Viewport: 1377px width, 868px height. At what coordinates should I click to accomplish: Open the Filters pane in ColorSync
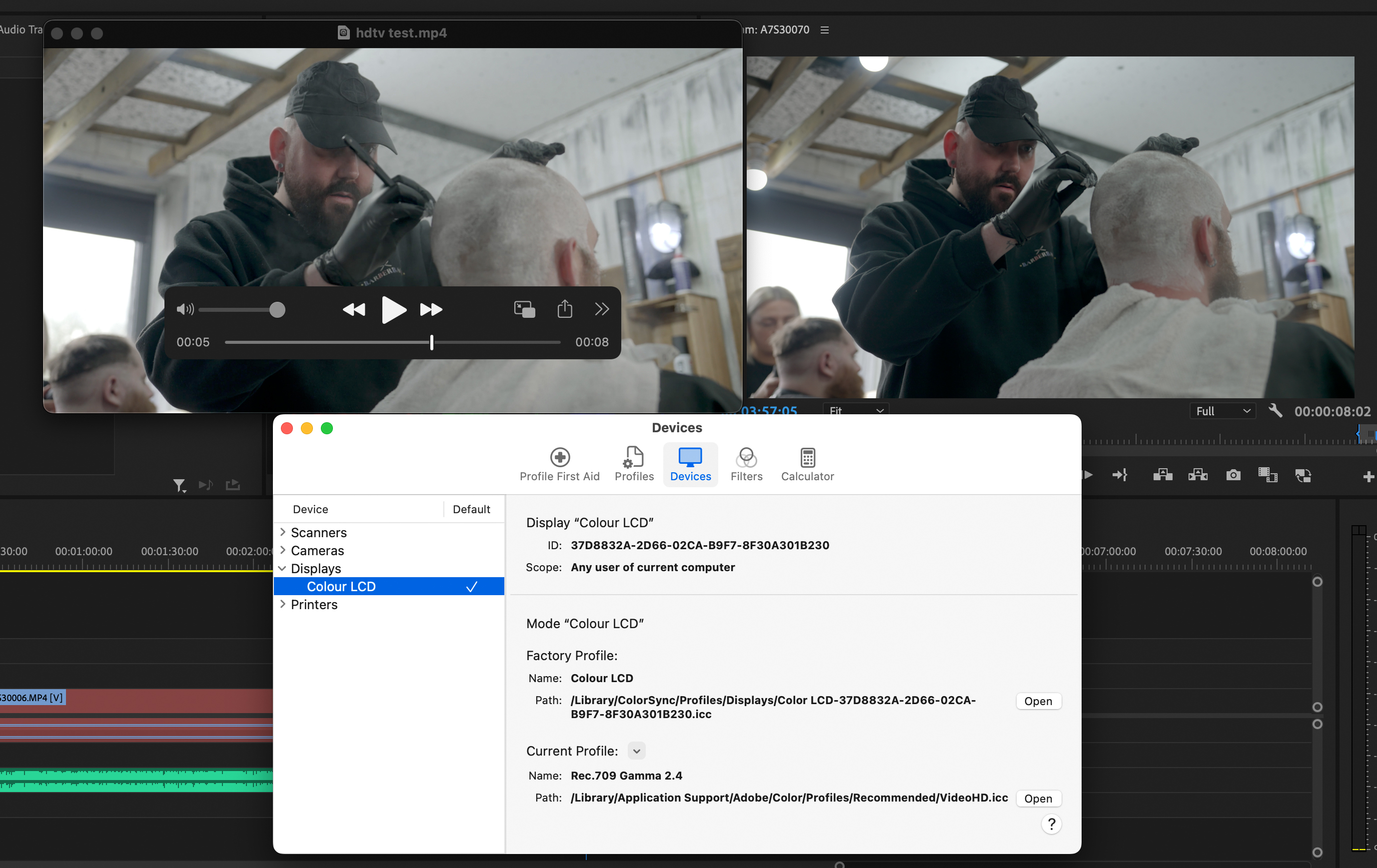pos(746,464)
